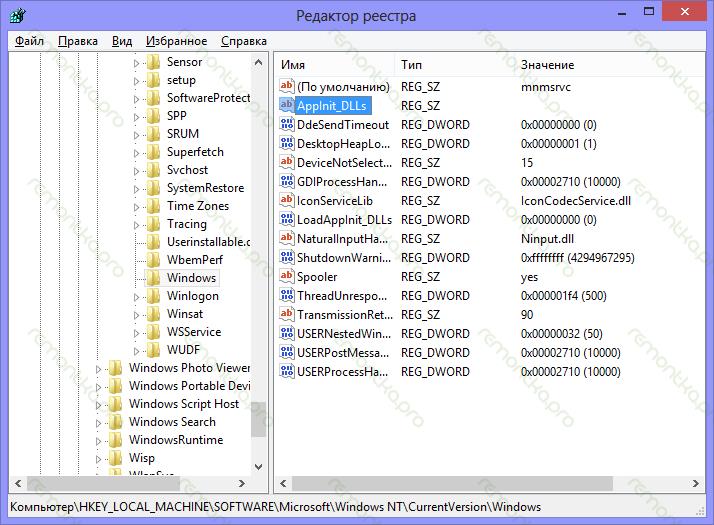
Task: Click the IconServiceLib string icon
Action: (x=287, y=200)
